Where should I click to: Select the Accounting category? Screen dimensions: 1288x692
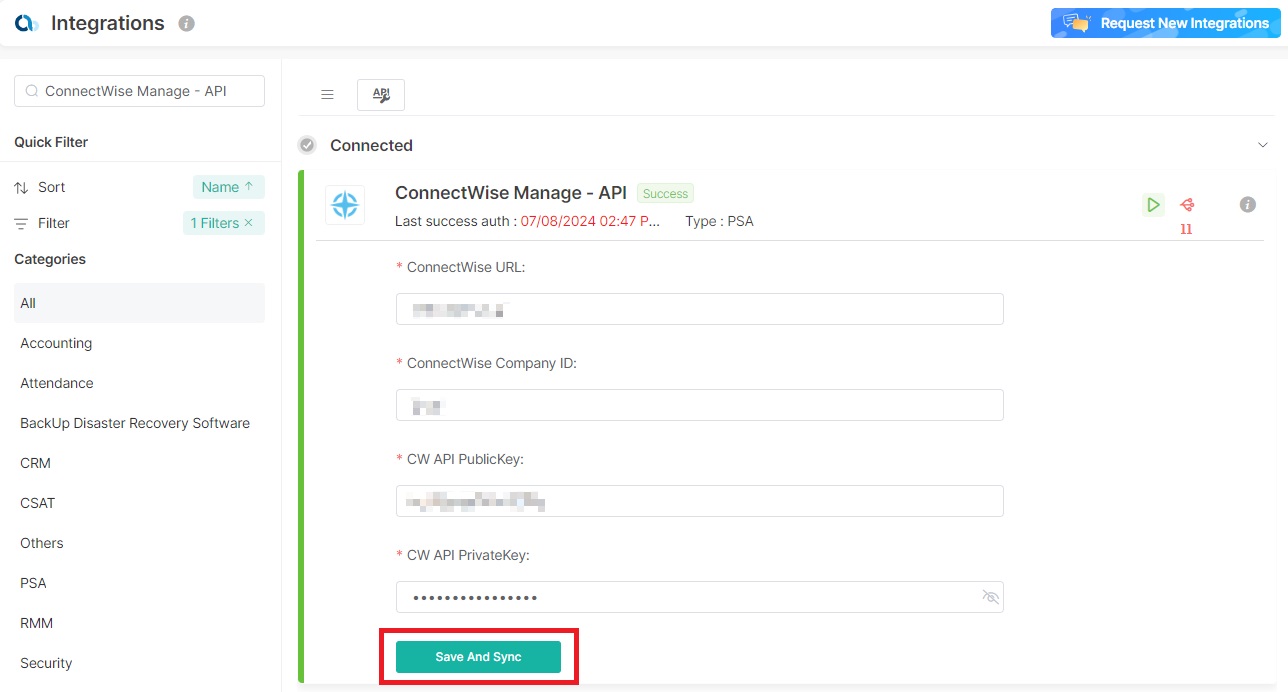click(x=56, y=343)
